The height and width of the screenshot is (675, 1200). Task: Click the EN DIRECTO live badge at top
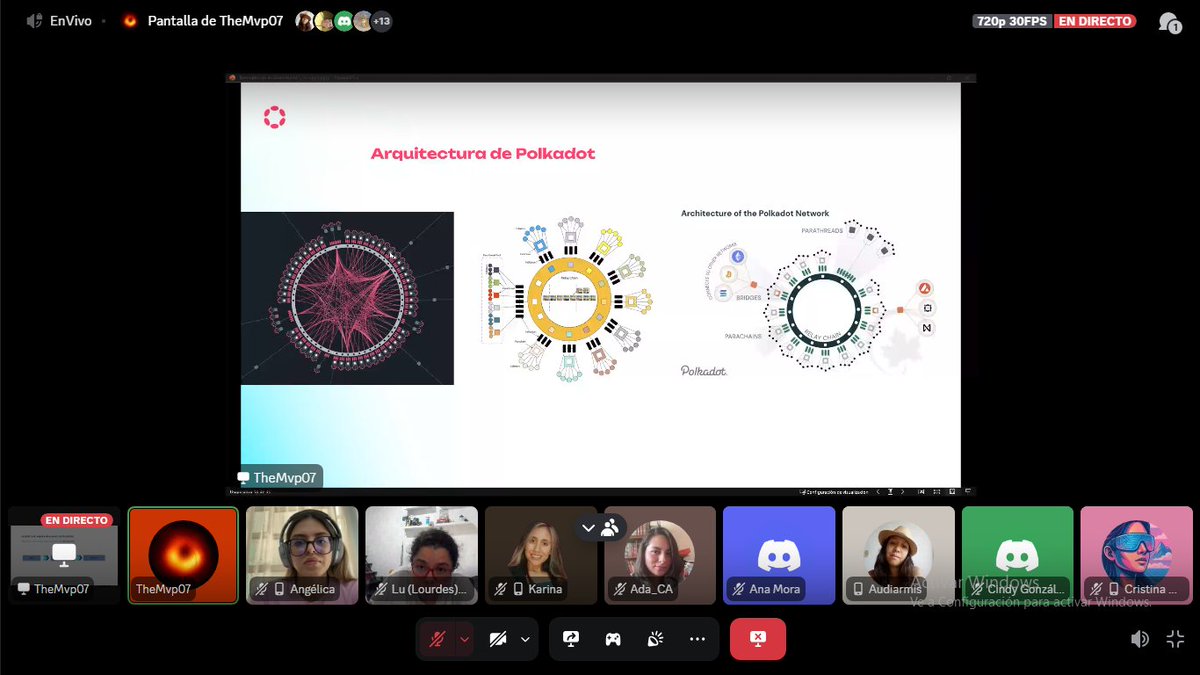coord(1095,21)
